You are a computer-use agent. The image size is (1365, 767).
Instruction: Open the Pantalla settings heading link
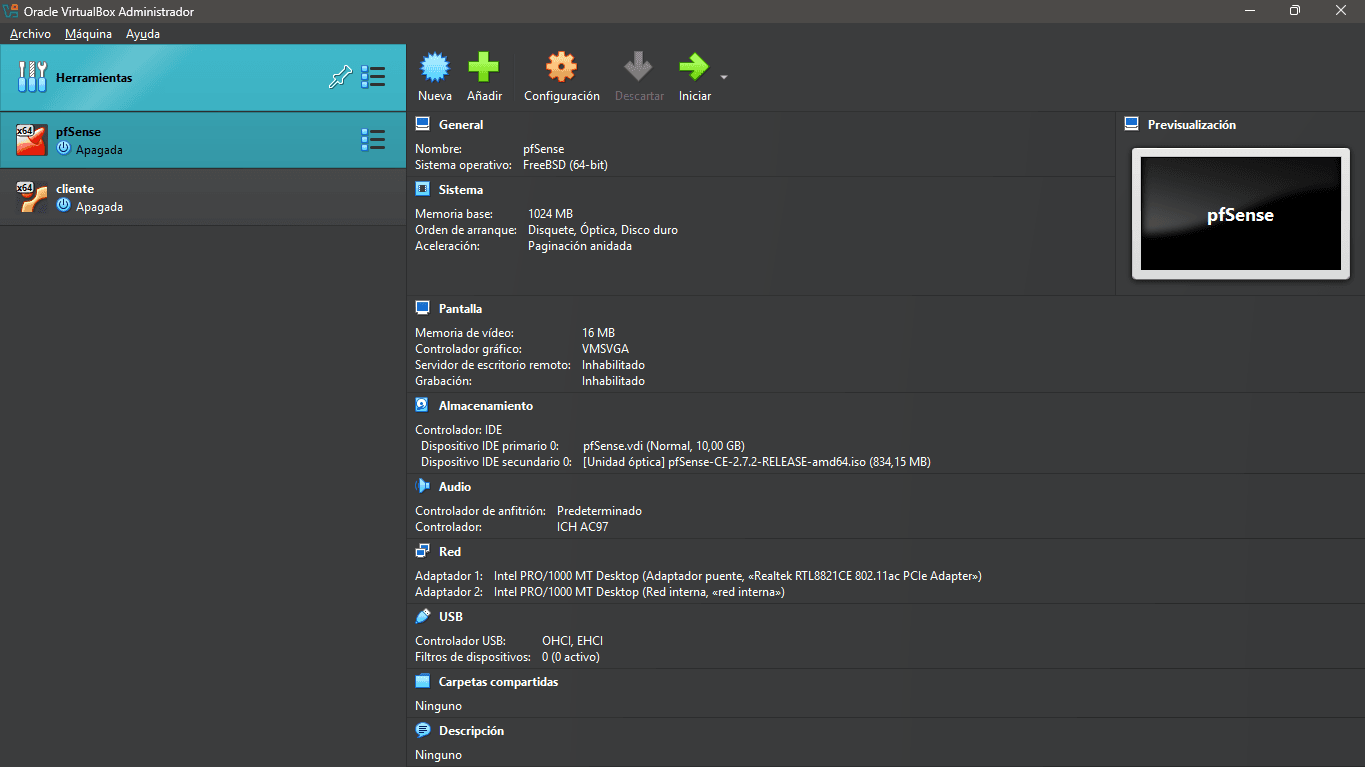(460, 309)
